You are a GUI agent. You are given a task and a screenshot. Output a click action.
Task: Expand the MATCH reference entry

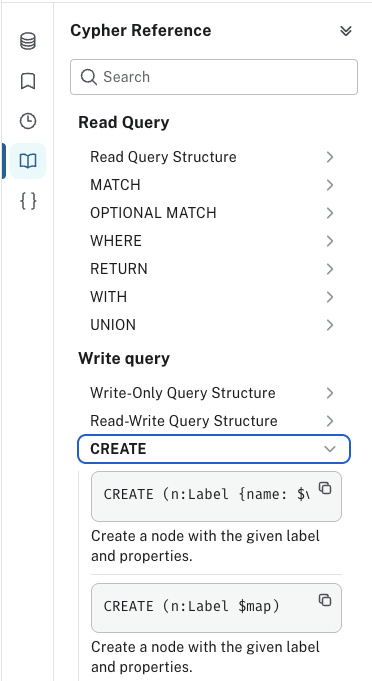pos(214,185)
